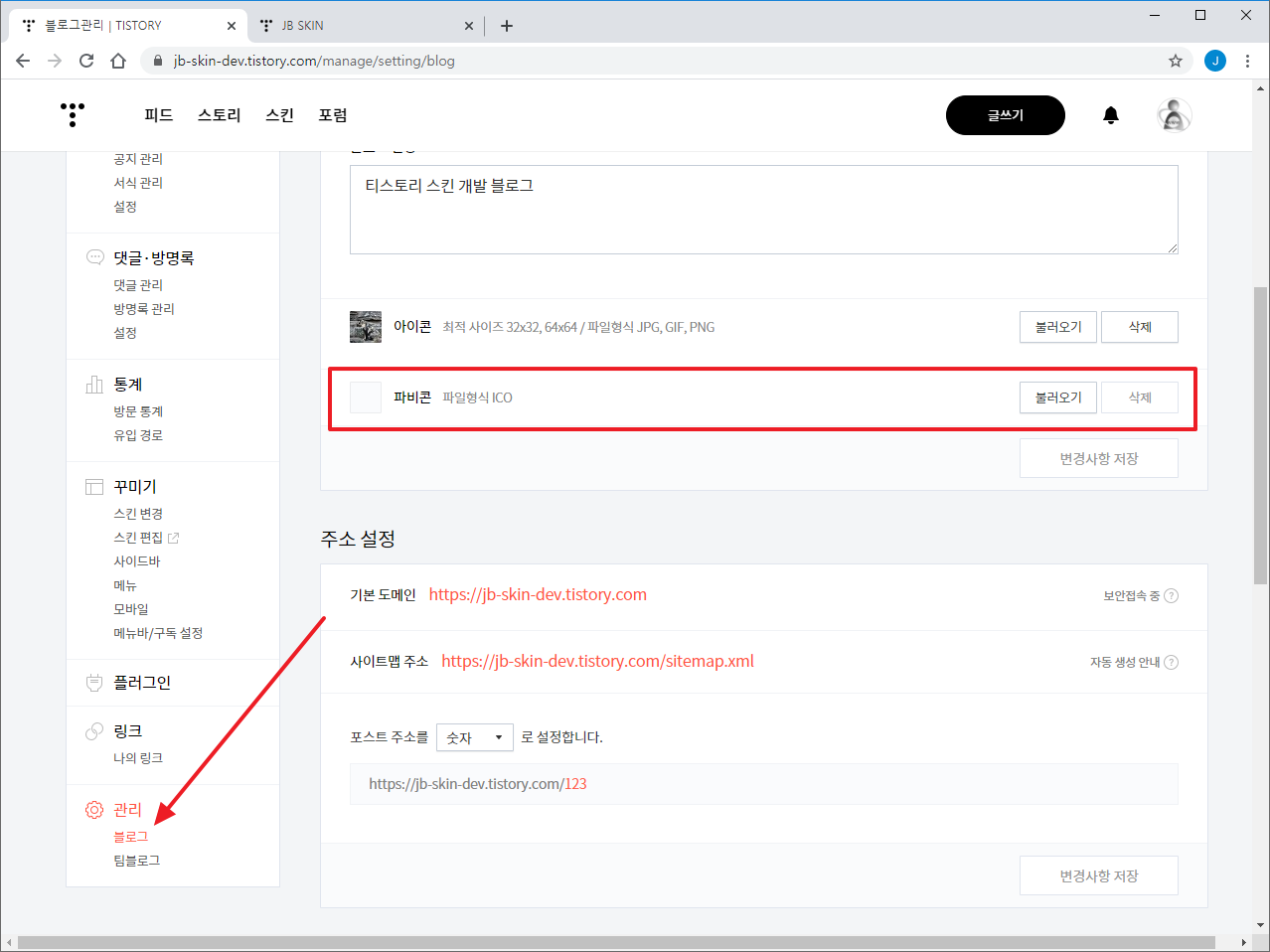The width and height of the screenshot is (1270, 952).
Task: Click 불러오기 for the 파비콘 row
Action: (x=1058, y=397)
